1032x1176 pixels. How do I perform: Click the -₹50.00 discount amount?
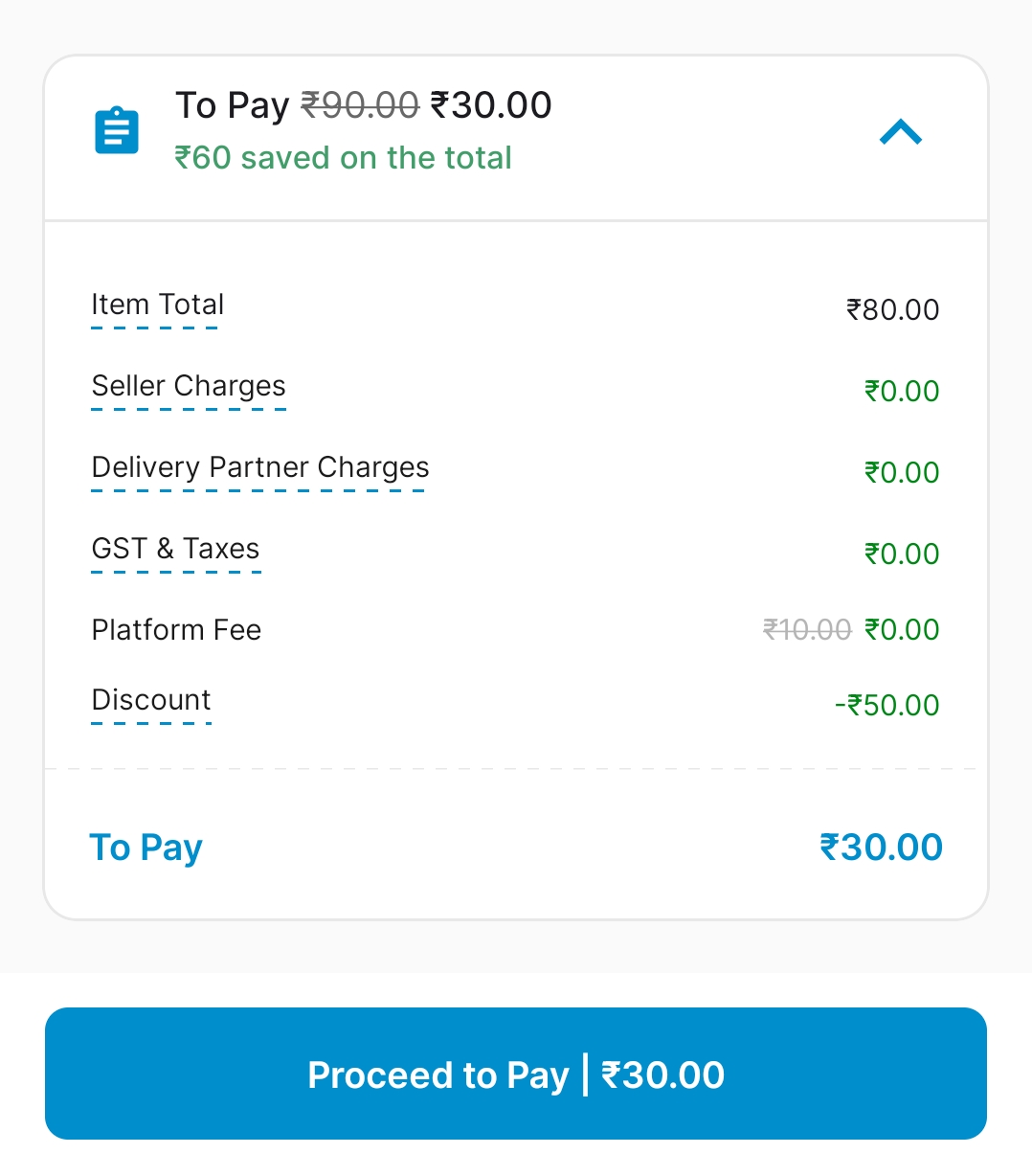887,706
